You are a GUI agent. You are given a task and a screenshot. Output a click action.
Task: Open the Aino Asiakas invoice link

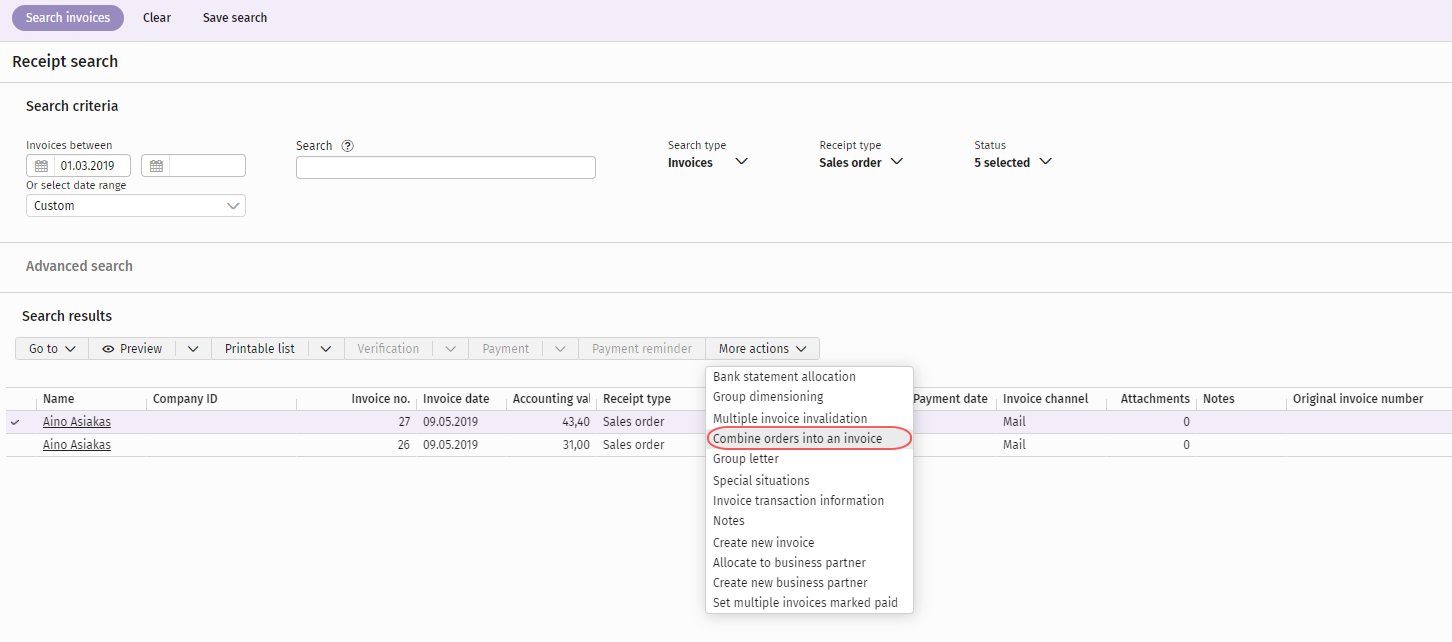(x=77, y=421)
